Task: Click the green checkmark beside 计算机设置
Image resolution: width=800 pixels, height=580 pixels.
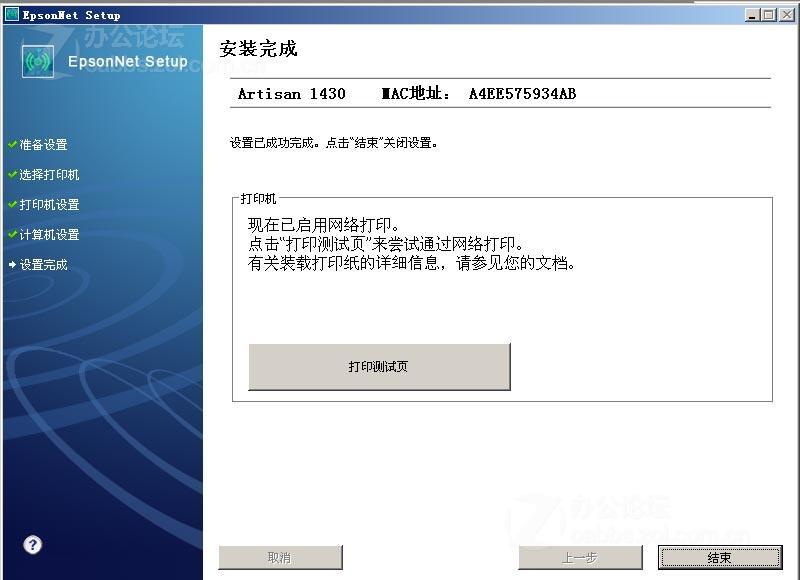Action: point(13,234)
